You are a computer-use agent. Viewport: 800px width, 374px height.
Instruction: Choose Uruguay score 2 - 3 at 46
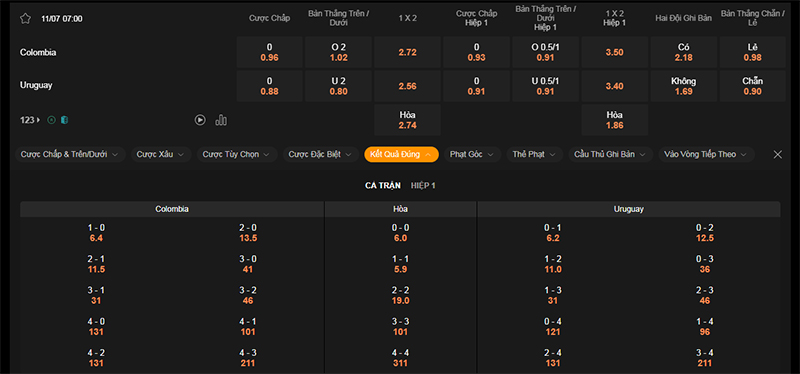[x=705, y=295]
